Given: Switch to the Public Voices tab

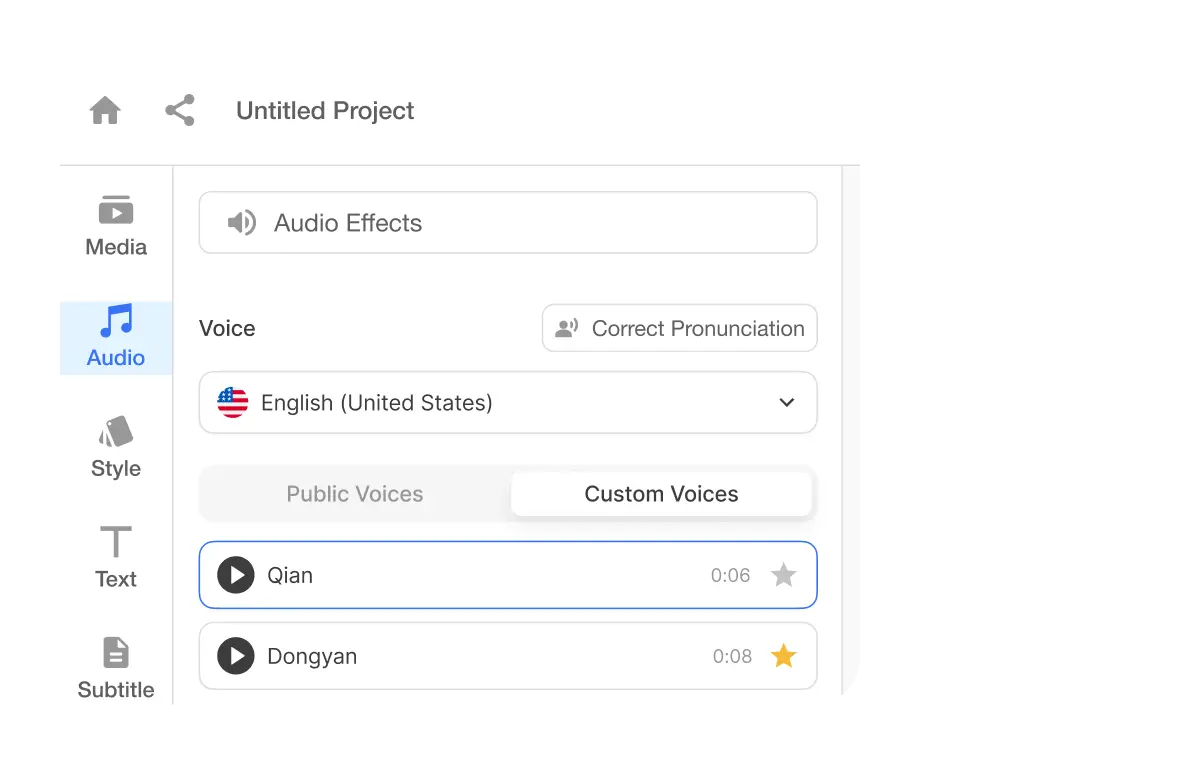Looking at the screenshot, I should [x=355, y=493].
